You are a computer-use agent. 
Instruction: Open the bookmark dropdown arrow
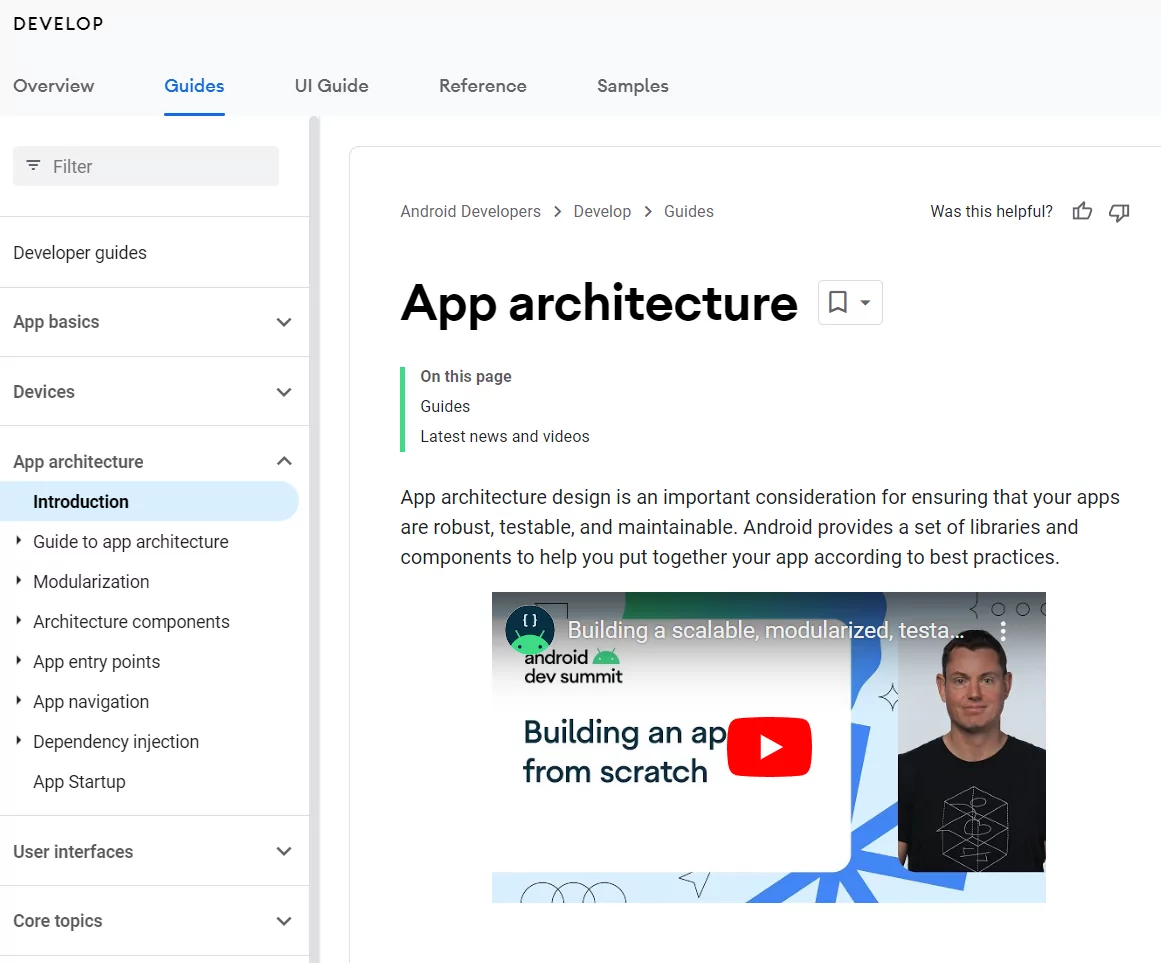(x=865, y=302)
